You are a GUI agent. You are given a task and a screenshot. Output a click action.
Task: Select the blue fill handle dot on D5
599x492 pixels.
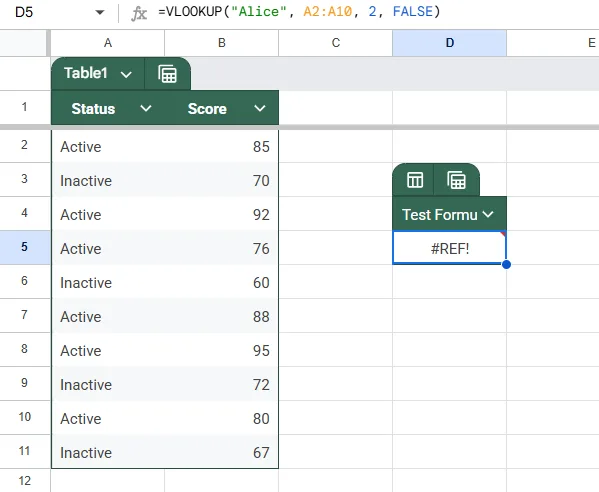(x=506, y=264)
